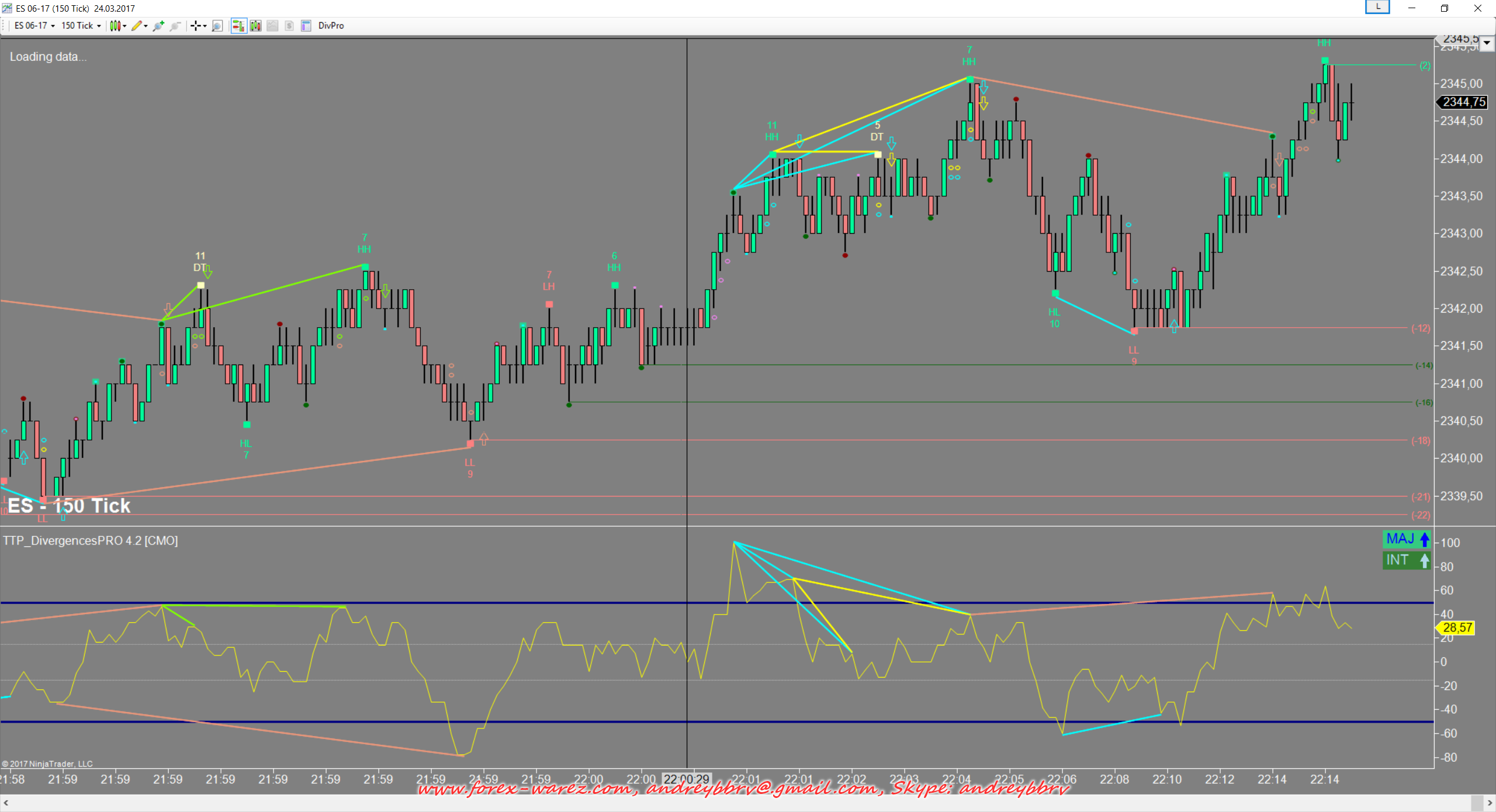Open the ES 06-17 instrument dropdown

click(x=34, y=26)
